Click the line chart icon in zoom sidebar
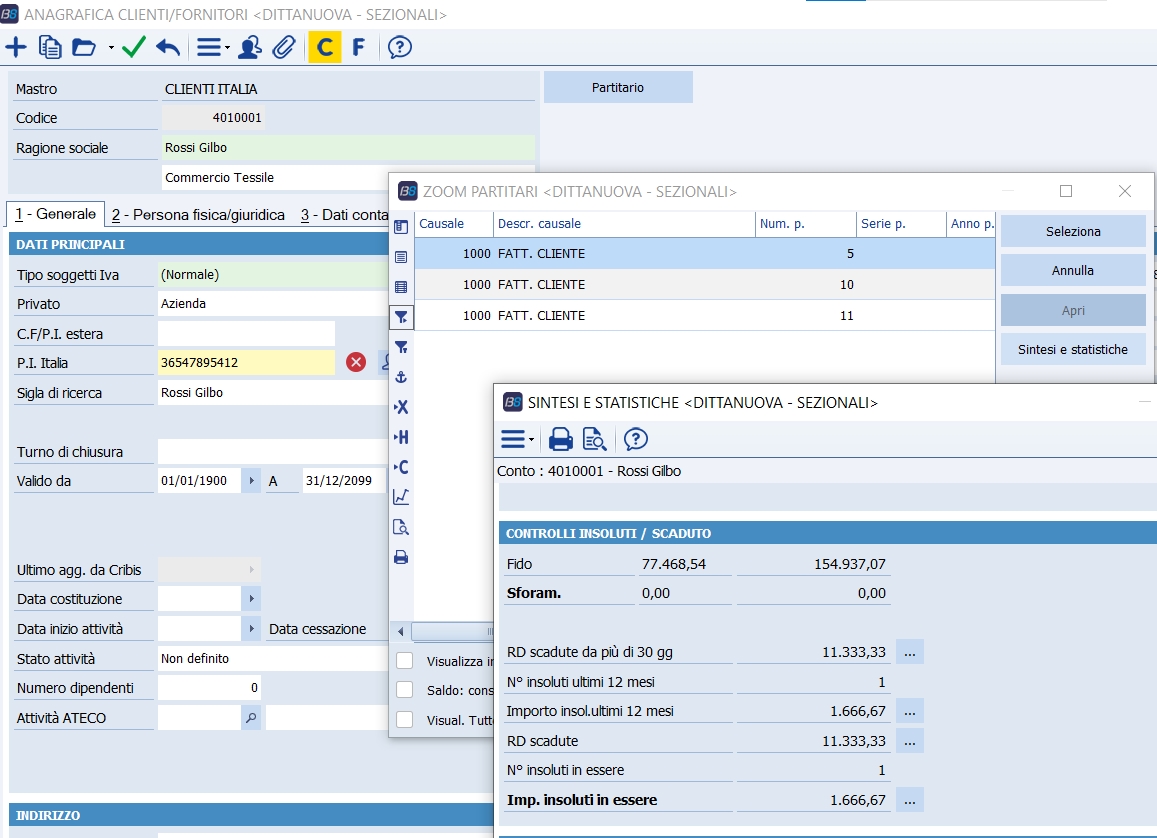Screen dimensions: 1157x838 pyautogui.click(x=401, y=497)
